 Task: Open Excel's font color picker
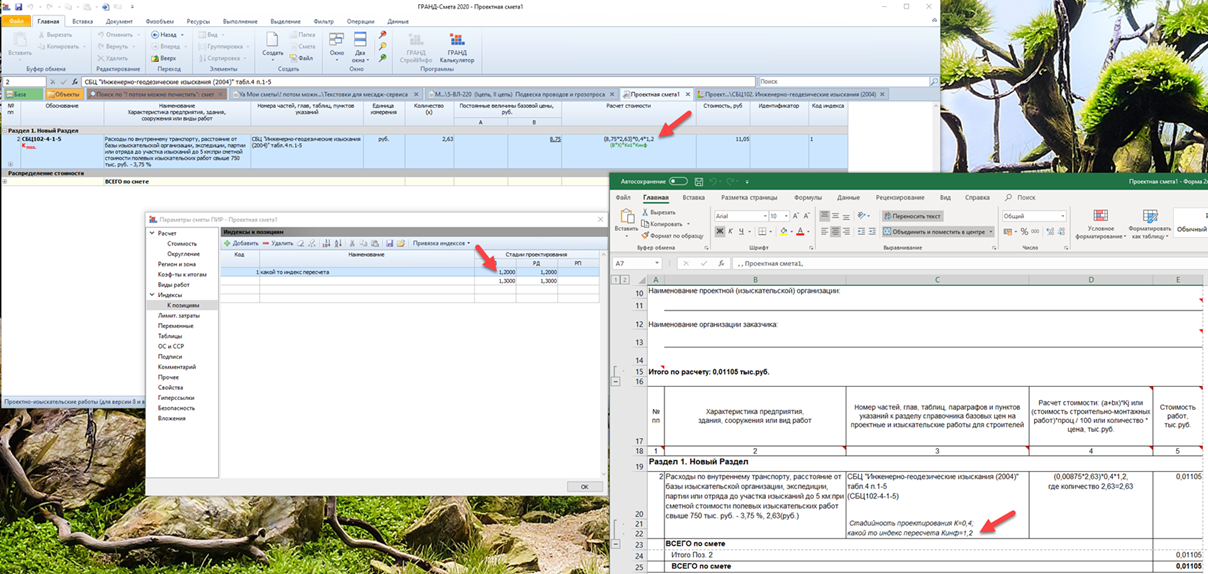coord(800,232)
